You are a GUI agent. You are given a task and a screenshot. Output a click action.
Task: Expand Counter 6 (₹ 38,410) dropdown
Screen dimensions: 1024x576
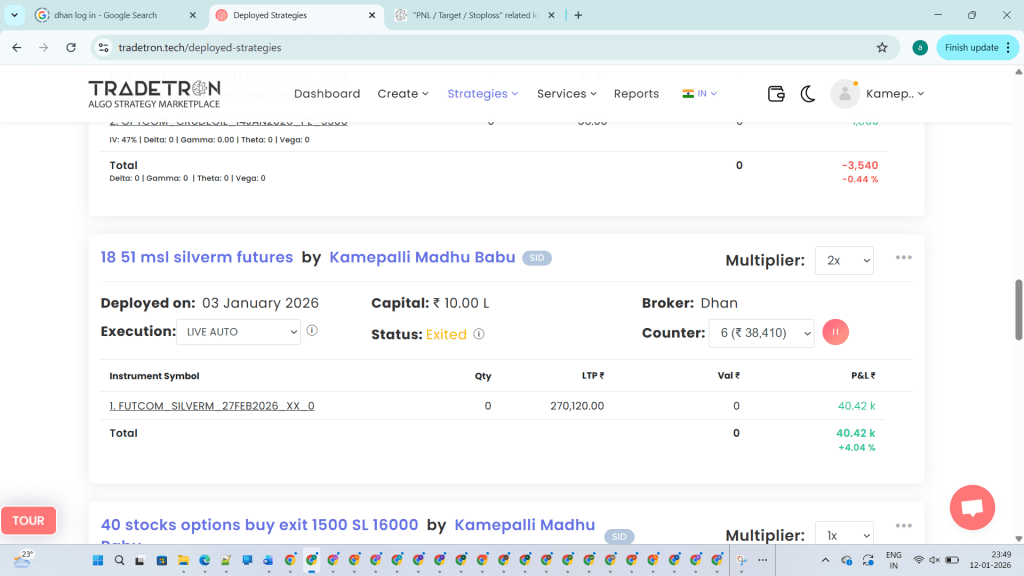[763, 333]
